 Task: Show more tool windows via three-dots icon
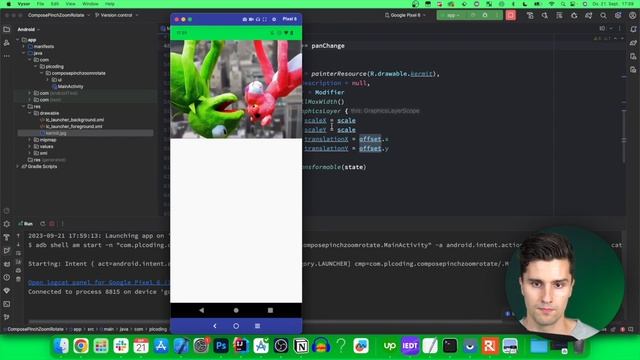7,56
